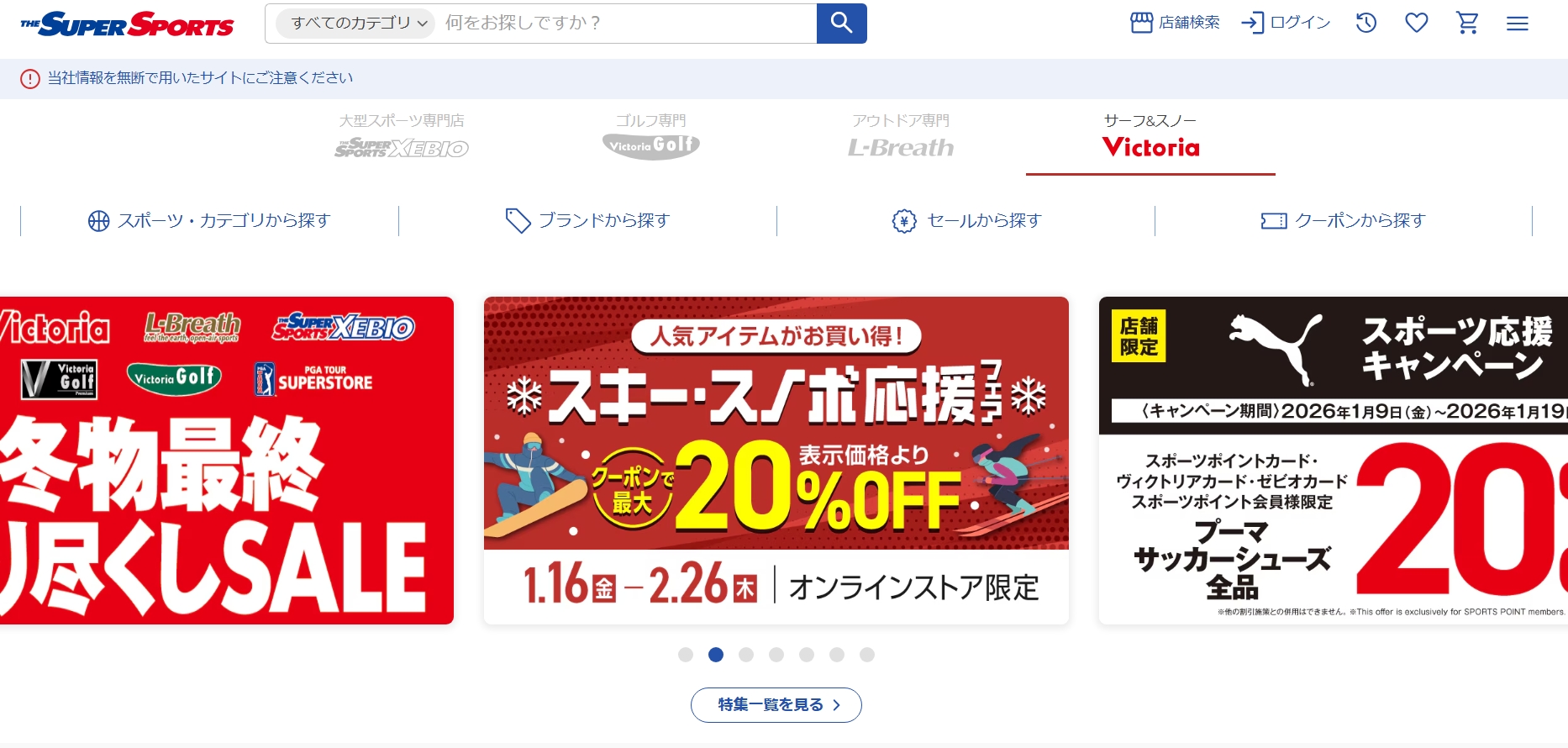This screenshot has width=1568, height=748.
Task: Open the hamburger menu
Action: (x=1518, y=24)
